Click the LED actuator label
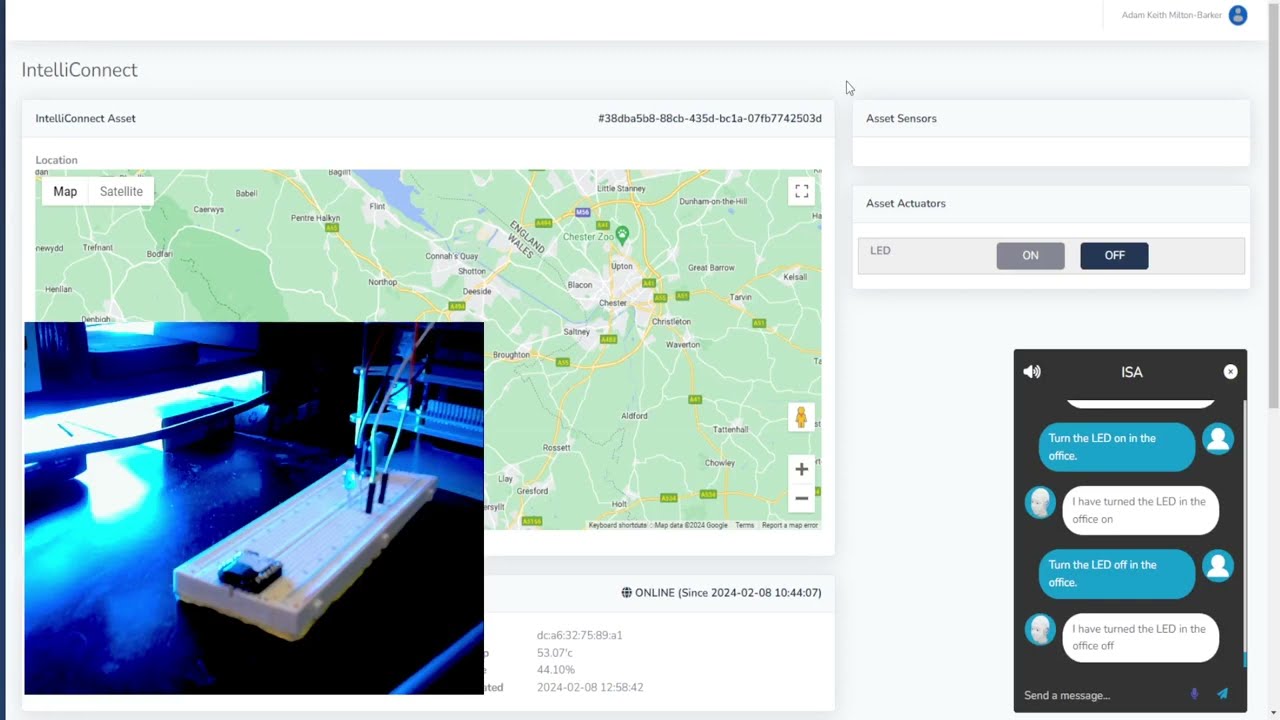Viewport: 1280px width, 720px height. click(x=880, y=251)
